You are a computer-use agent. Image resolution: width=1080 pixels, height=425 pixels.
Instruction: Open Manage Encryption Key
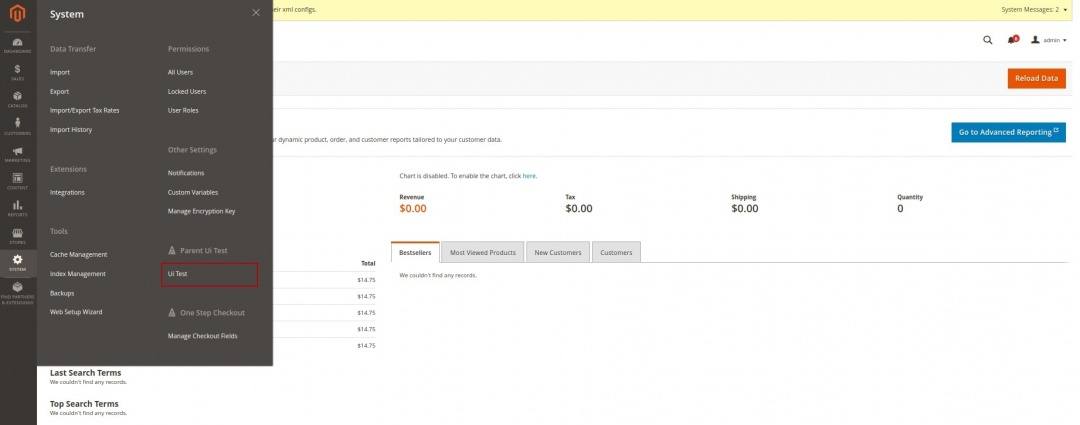point(201,211)
